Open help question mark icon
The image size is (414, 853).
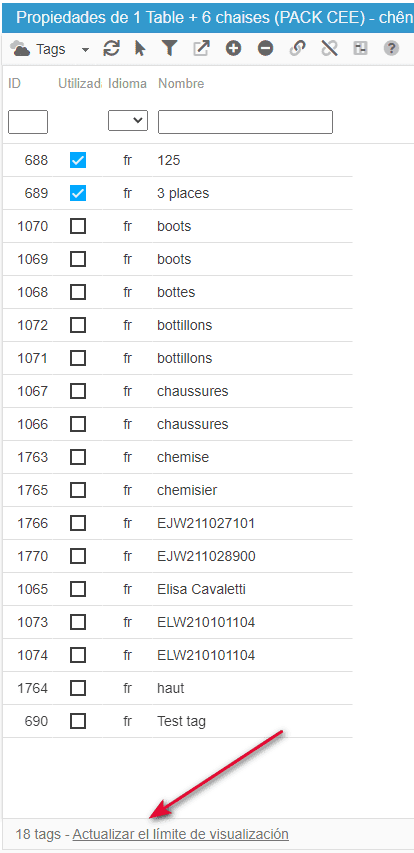(391, 49)
